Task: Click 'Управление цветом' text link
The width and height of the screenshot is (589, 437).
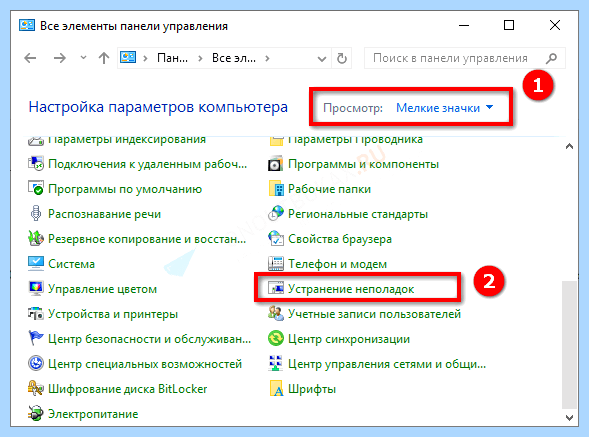Action: [103, 289]
